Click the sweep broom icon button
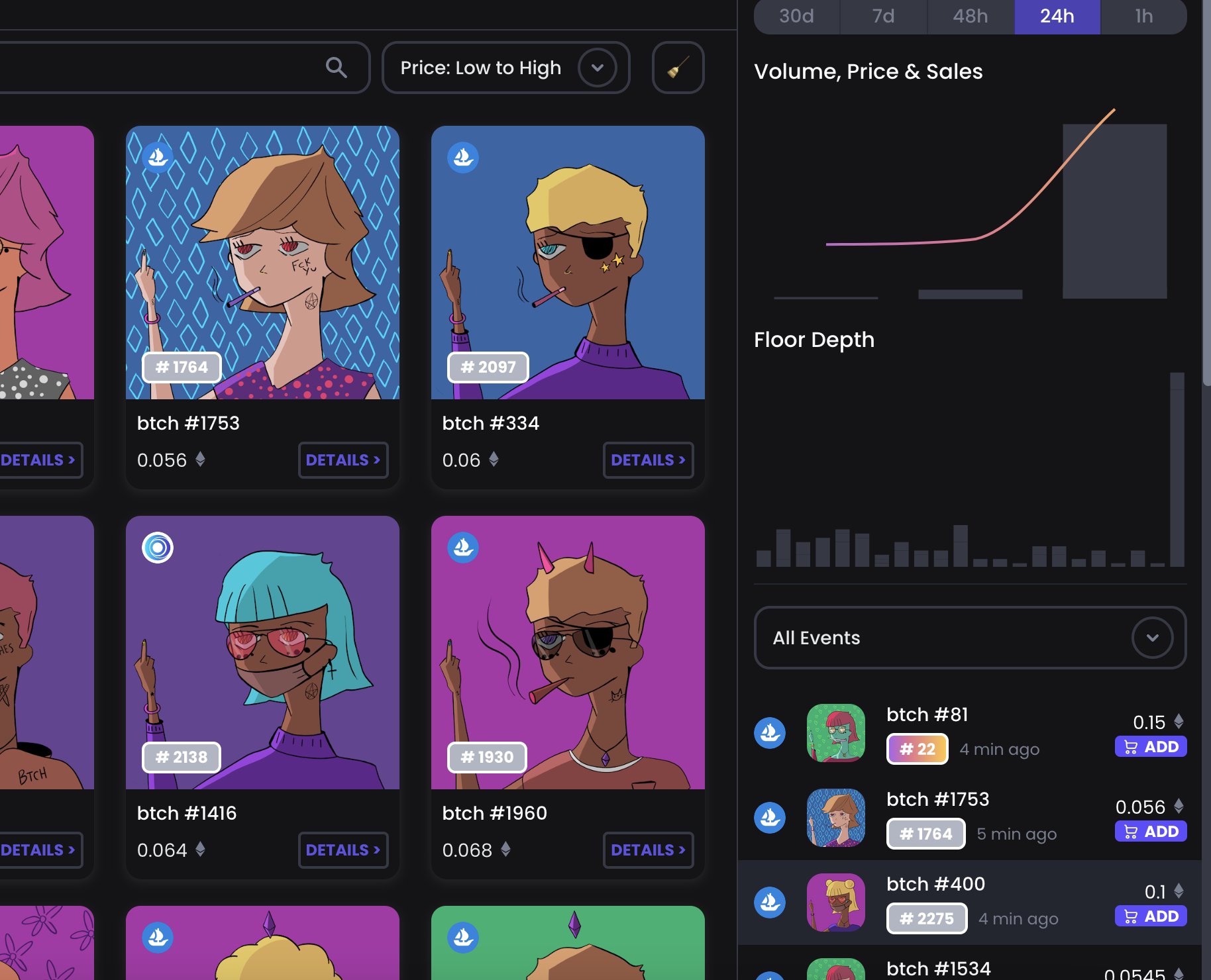 point(678,68)
